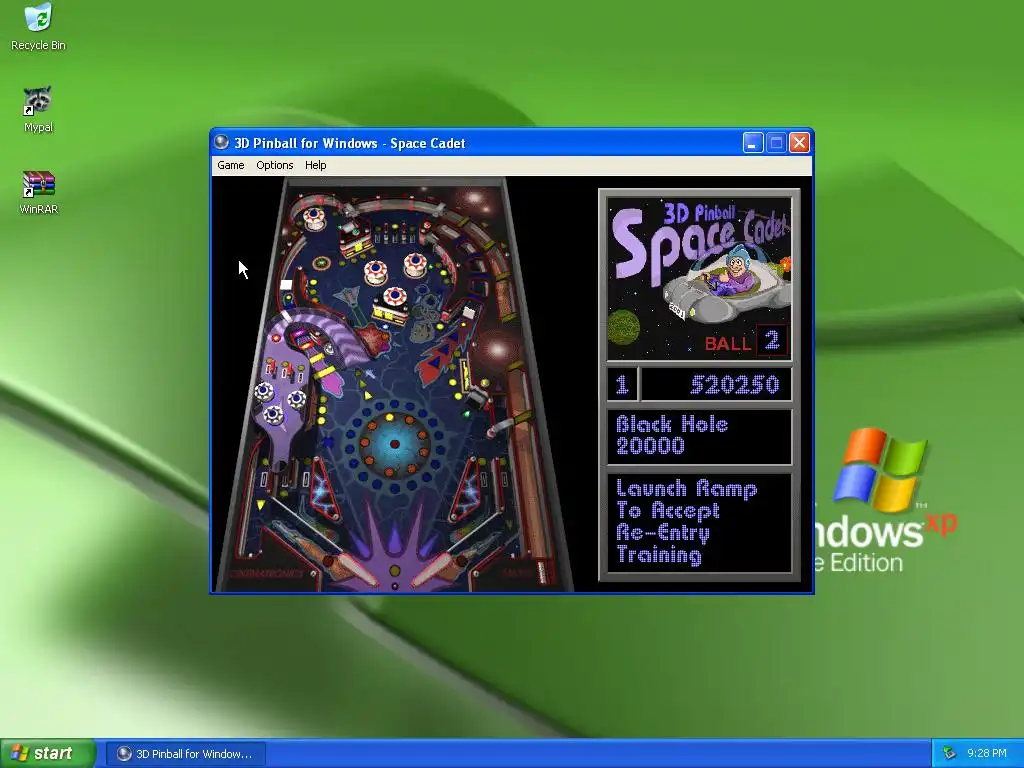Close the 3D Pinball window

799,142
